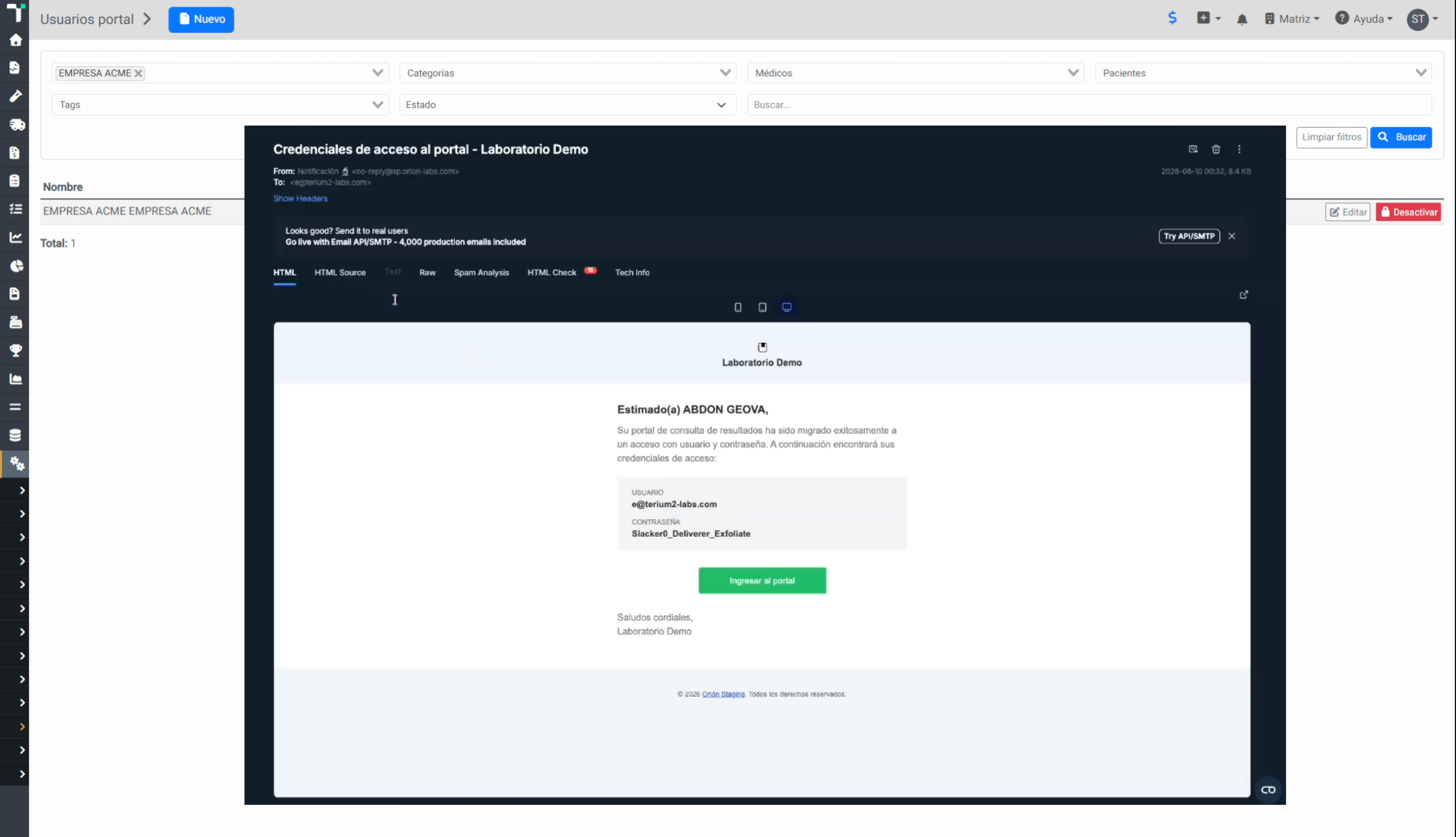The height and width of the screenshot is (837, 1456).
Task: Open the email's three-dot more menu
Action: (1239, 149)
